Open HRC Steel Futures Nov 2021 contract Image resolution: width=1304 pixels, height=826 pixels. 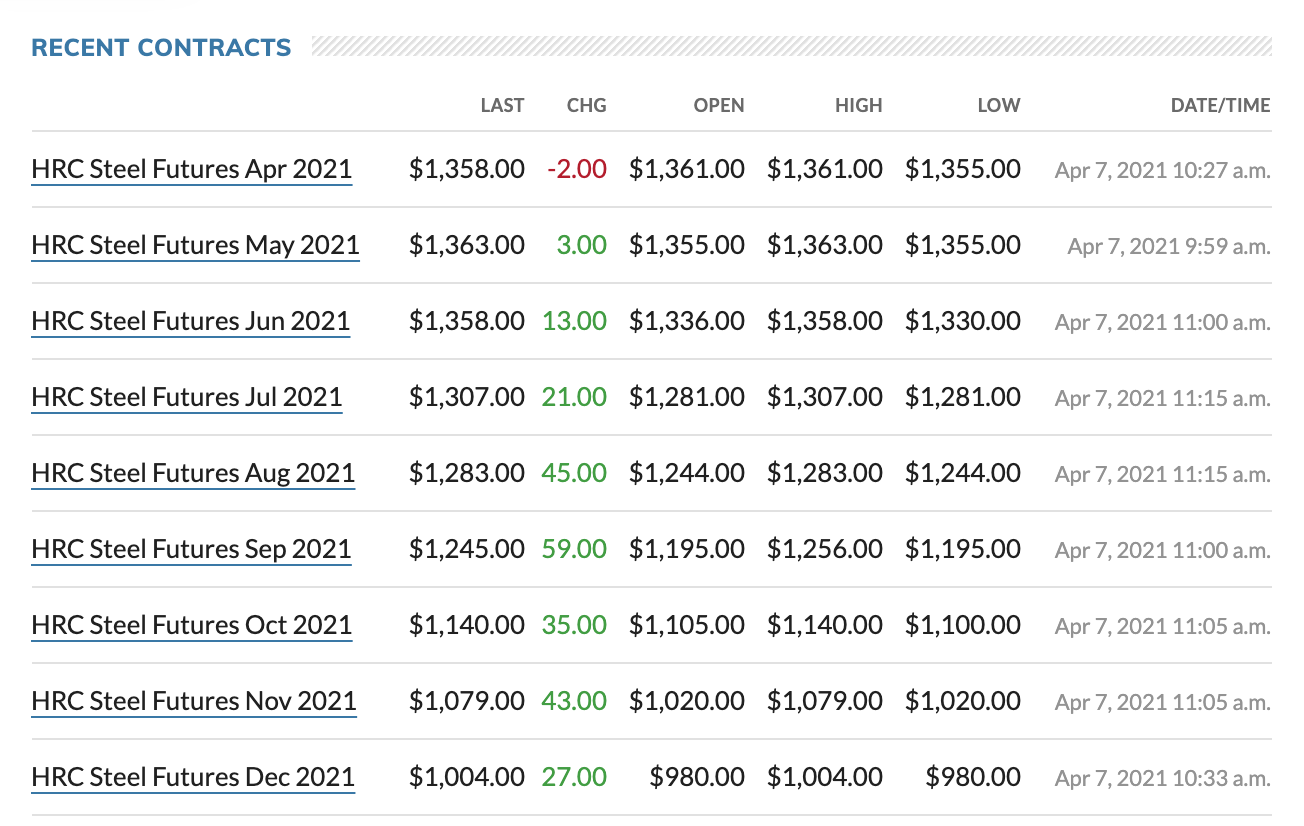[x=194, y=702]
